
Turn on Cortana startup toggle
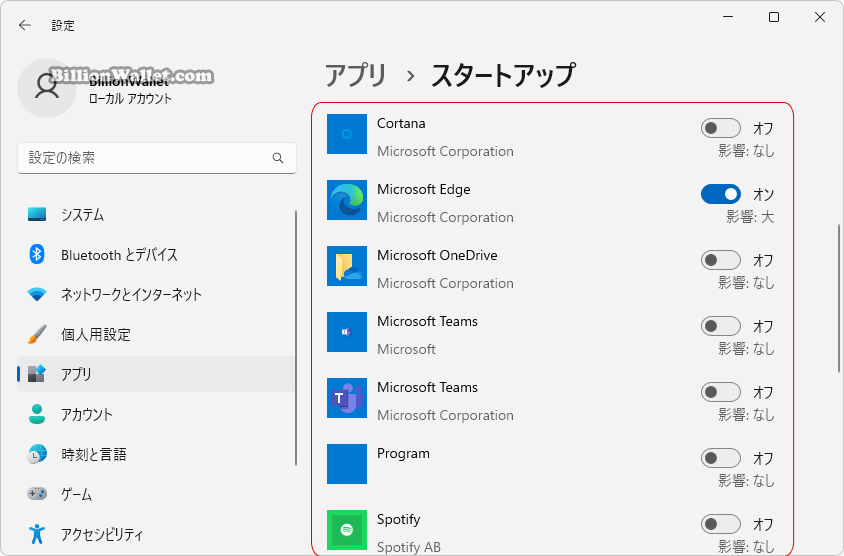click(x=720, y=128)
